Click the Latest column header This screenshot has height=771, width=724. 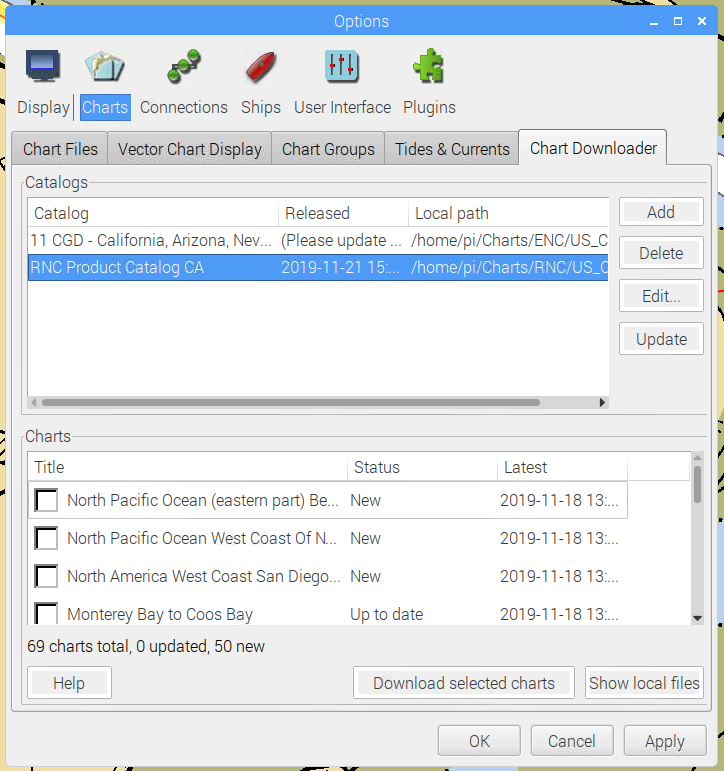[562, 467]
